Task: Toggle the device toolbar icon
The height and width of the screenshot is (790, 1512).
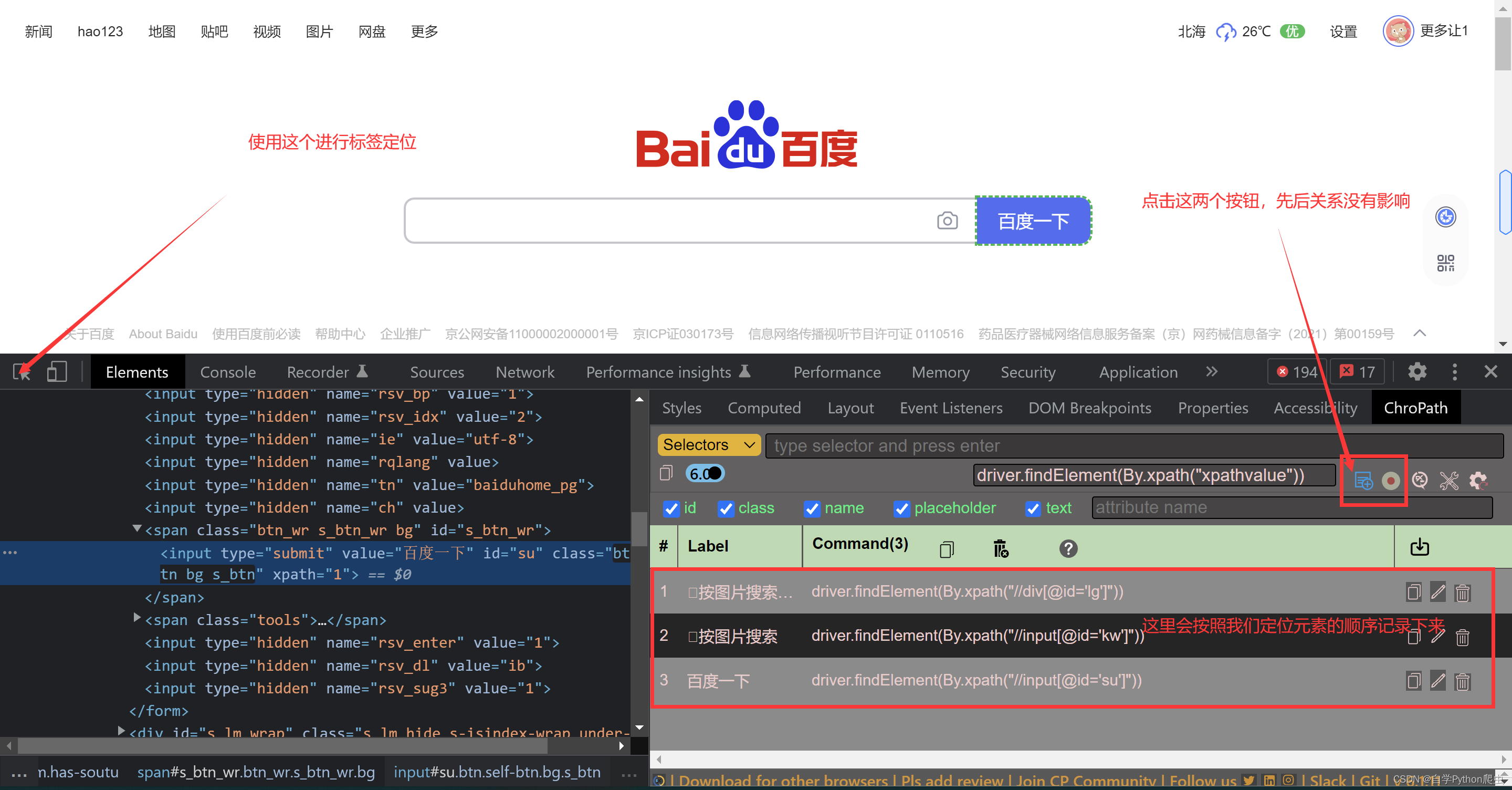Action: click(x=57, y=372)
